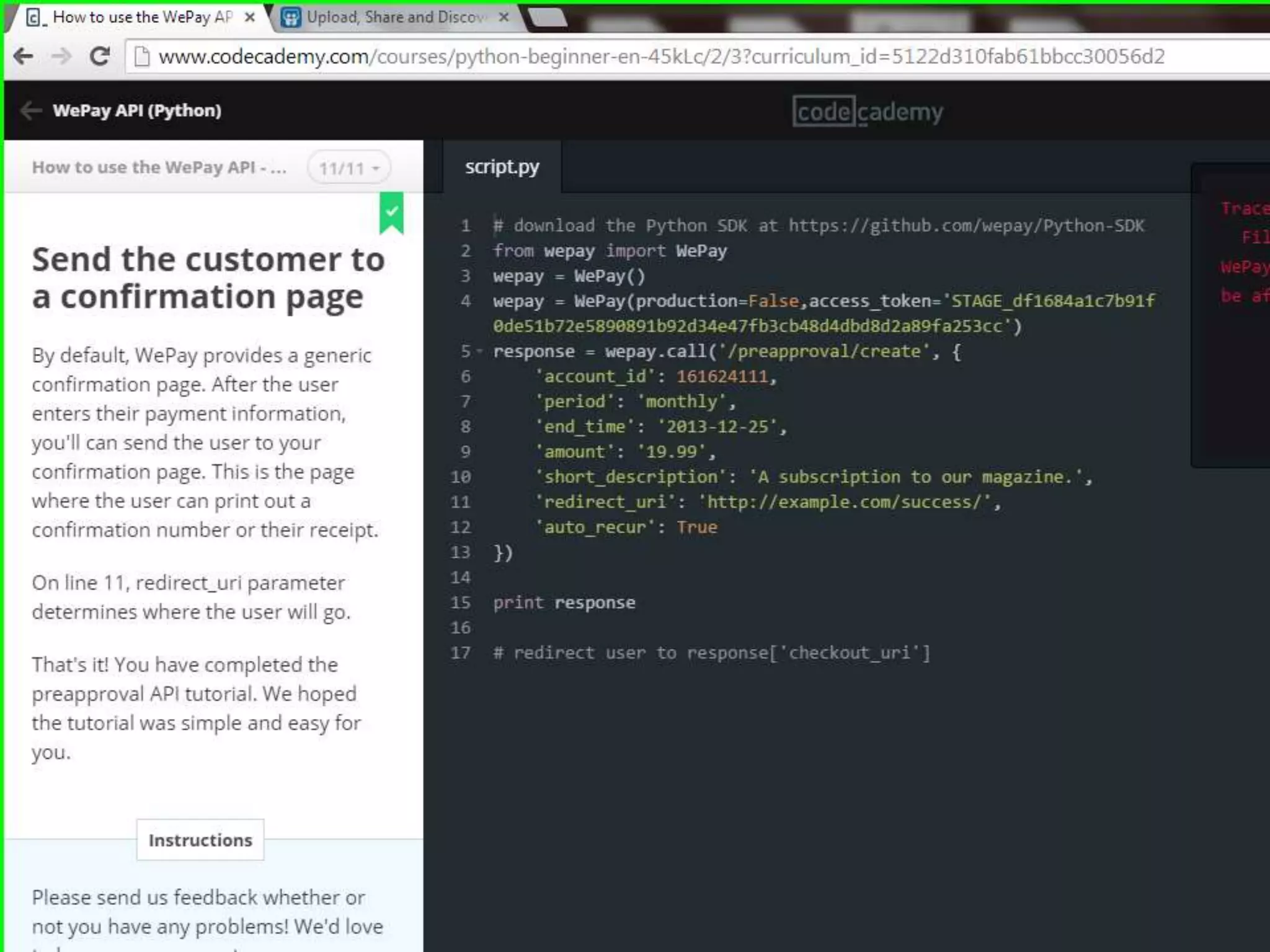Screen dimensions: 1270x952
Task: Click line number 14 in the gutter
Action: click(460, 578)
